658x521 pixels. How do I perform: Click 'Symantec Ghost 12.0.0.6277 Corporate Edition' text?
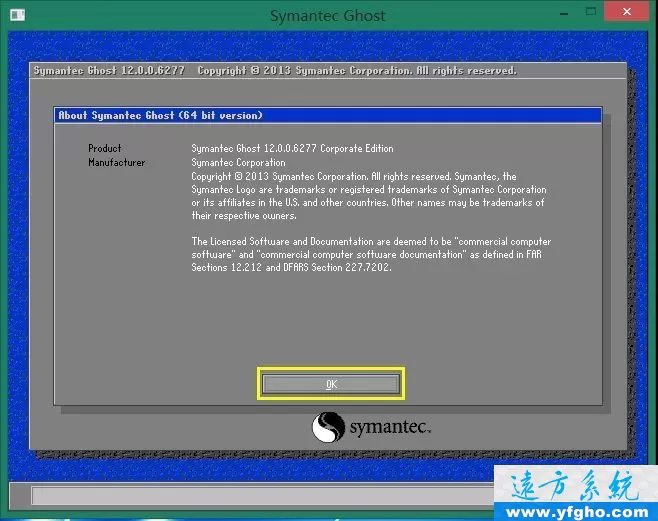pyautogui.click(x=292, y=148)
